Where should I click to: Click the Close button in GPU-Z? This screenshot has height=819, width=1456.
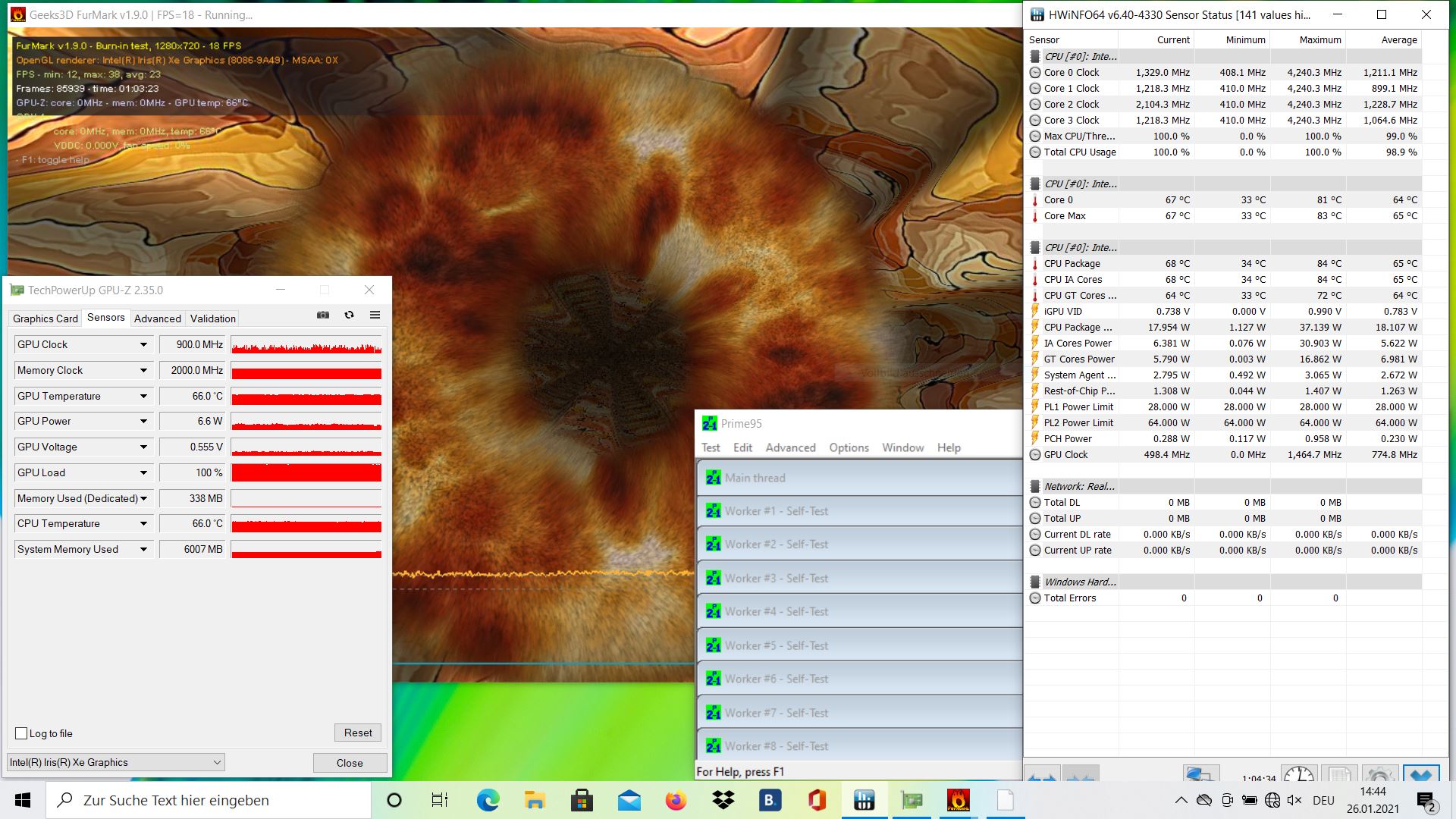[x=350, y=763]
